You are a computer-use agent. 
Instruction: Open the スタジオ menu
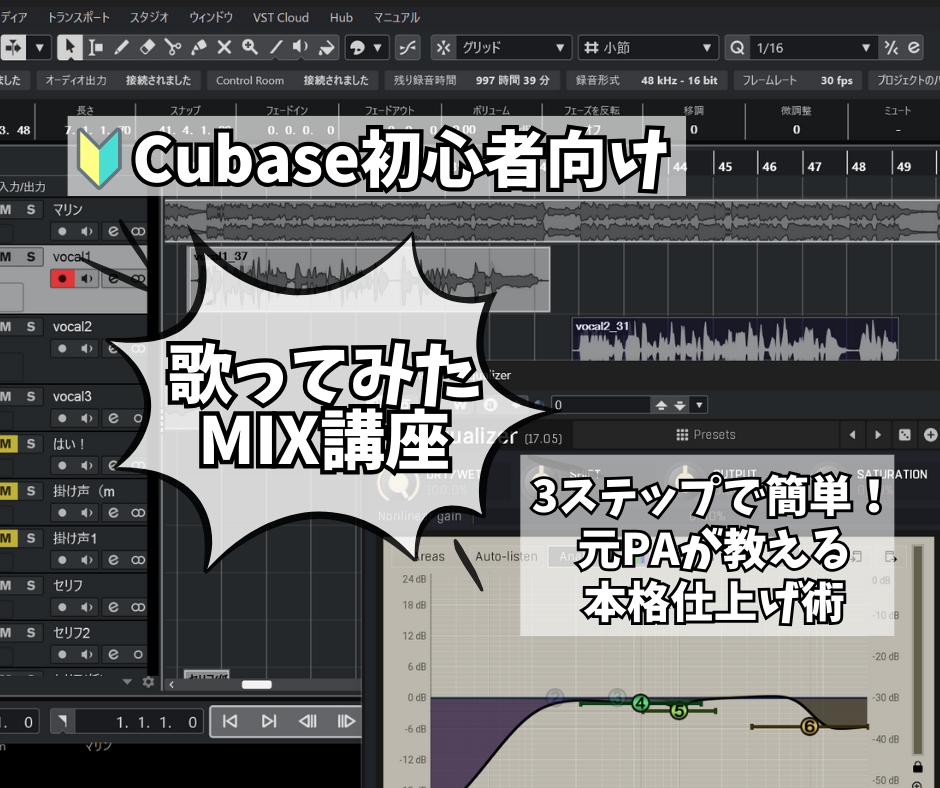coord(149,17)
